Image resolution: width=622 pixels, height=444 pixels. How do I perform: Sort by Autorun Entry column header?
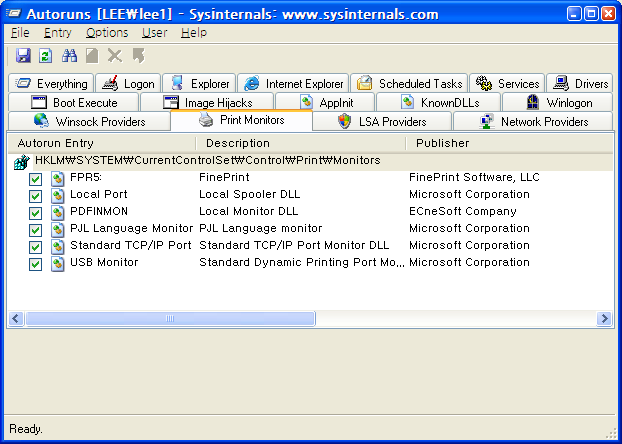pyautogui.click(x=102, y=143)
